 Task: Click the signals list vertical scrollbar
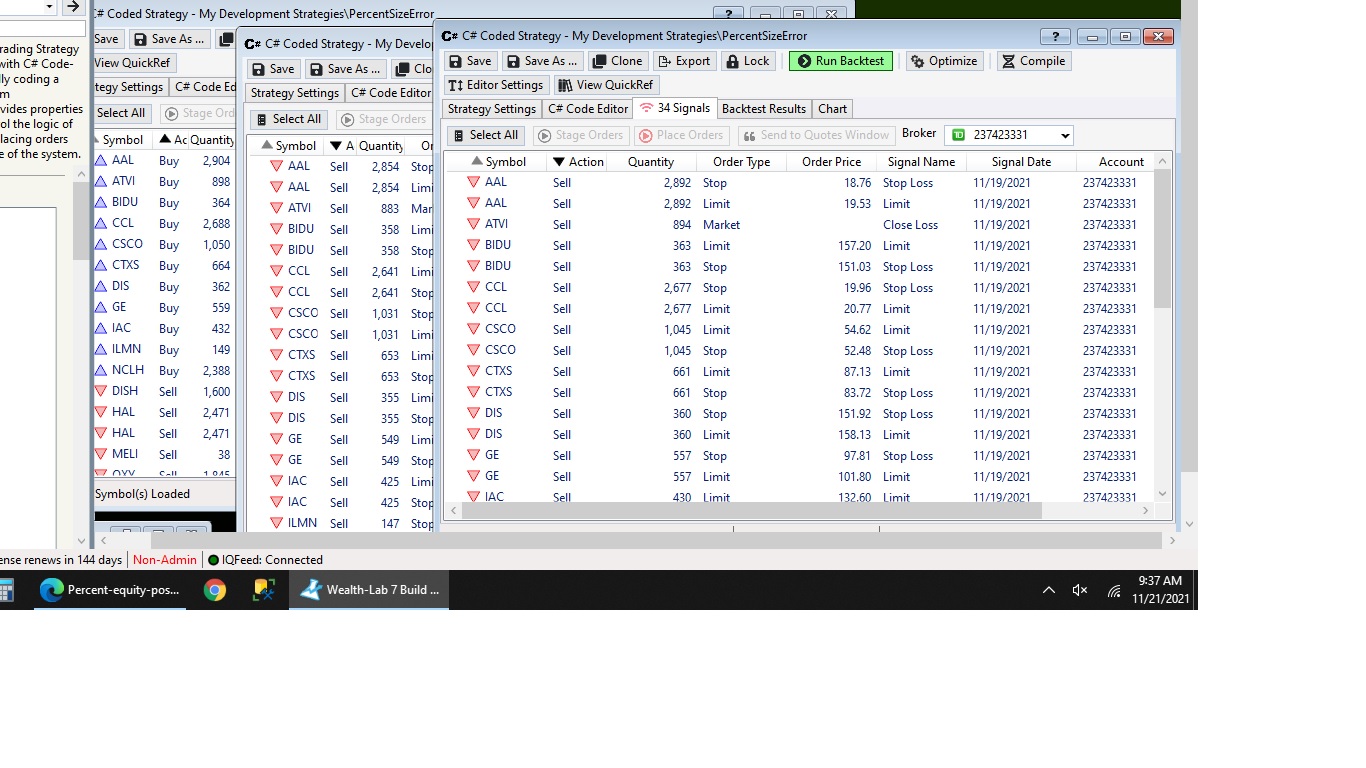click(x=1161, y=240)
